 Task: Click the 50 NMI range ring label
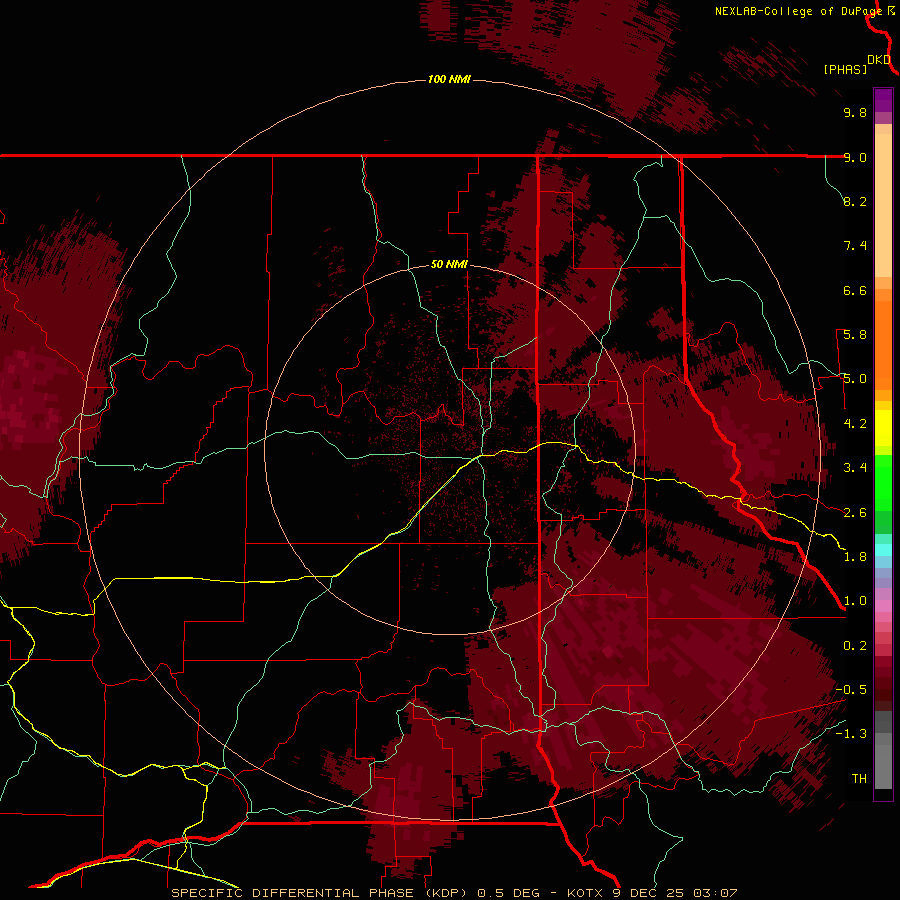(449, 264)
